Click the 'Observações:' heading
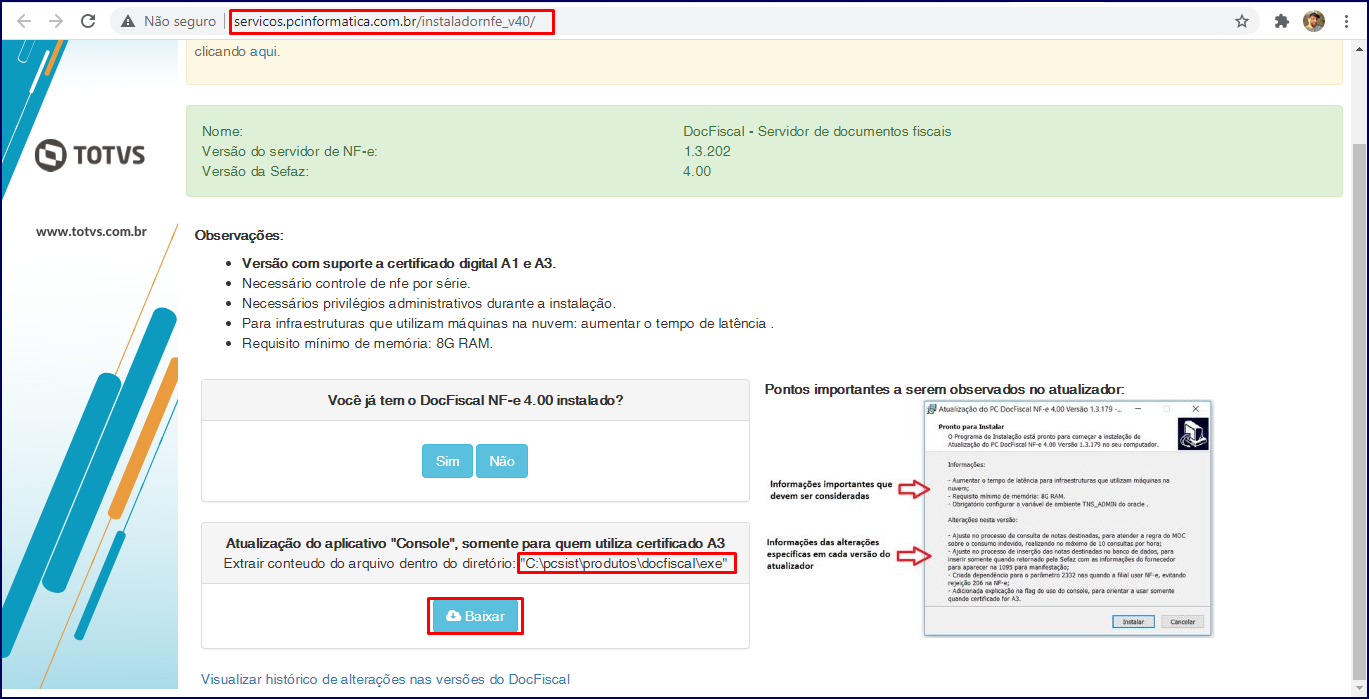Viewport: 1369px width, 699px height. [239, 235]
